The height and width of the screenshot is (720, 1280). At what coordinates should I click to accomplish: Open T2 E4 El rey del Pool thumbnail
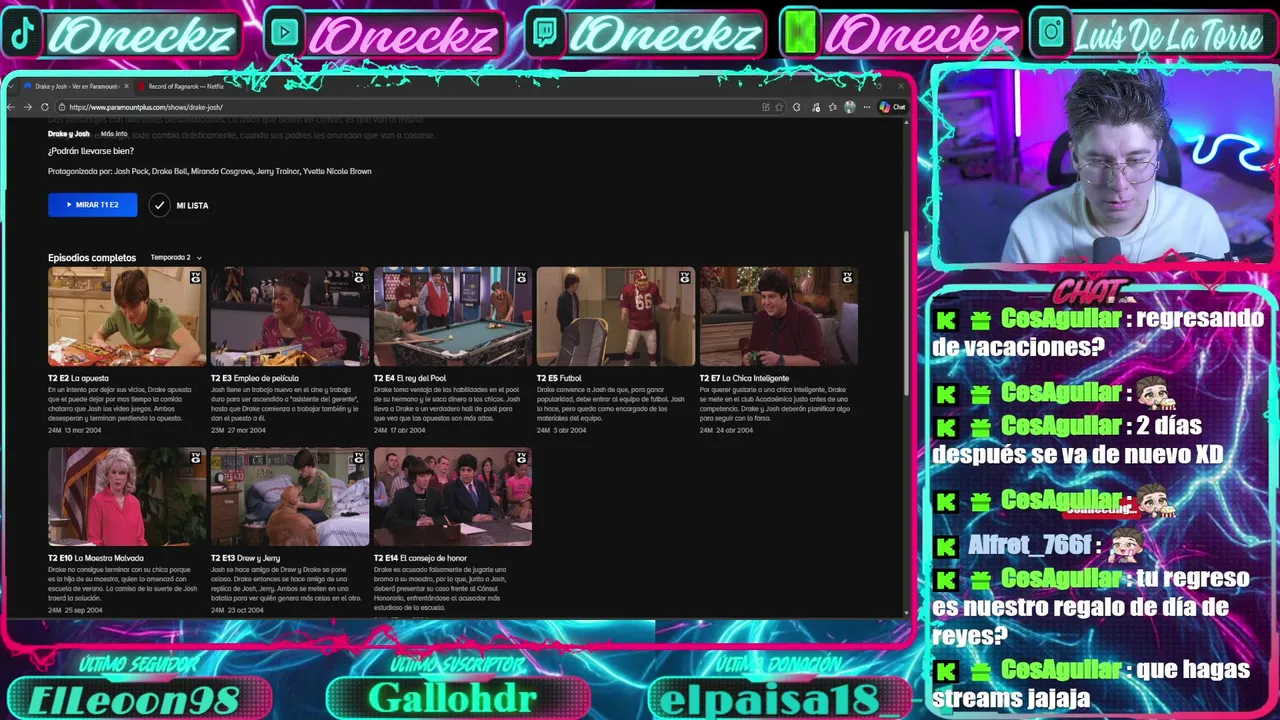[453, 316]
